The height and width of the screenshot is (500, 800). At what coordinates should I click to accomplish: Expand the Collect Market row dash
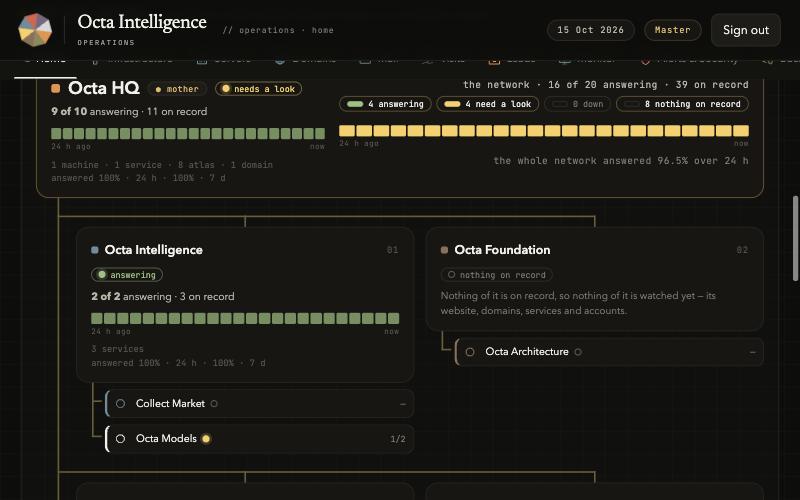point(403,404)
